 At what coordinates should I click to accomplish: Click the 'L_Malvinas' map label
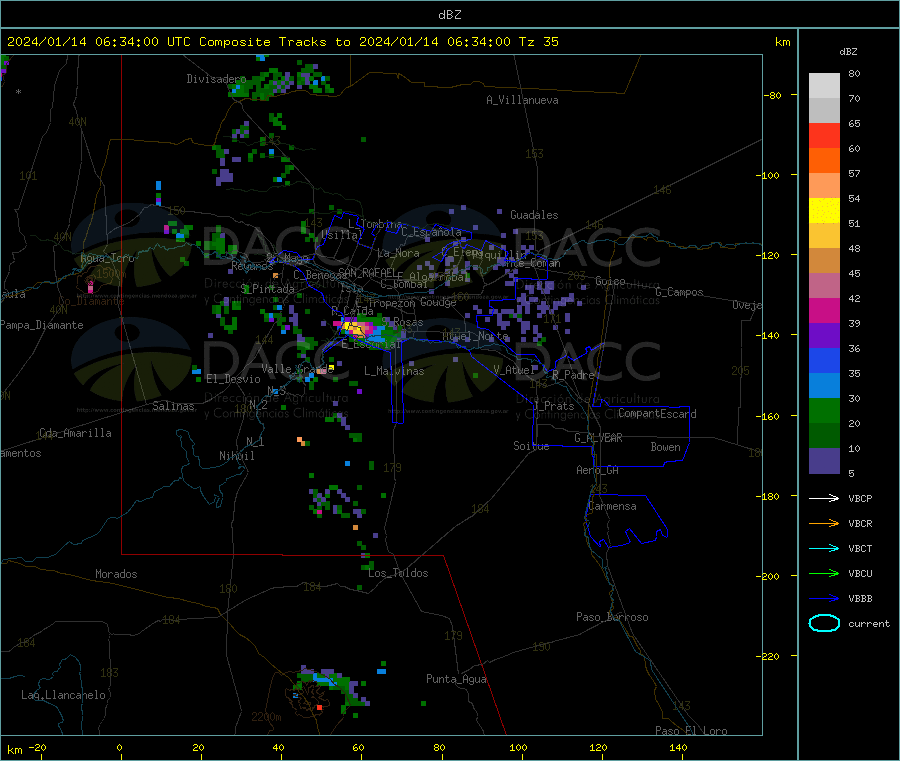click(394, 371)
